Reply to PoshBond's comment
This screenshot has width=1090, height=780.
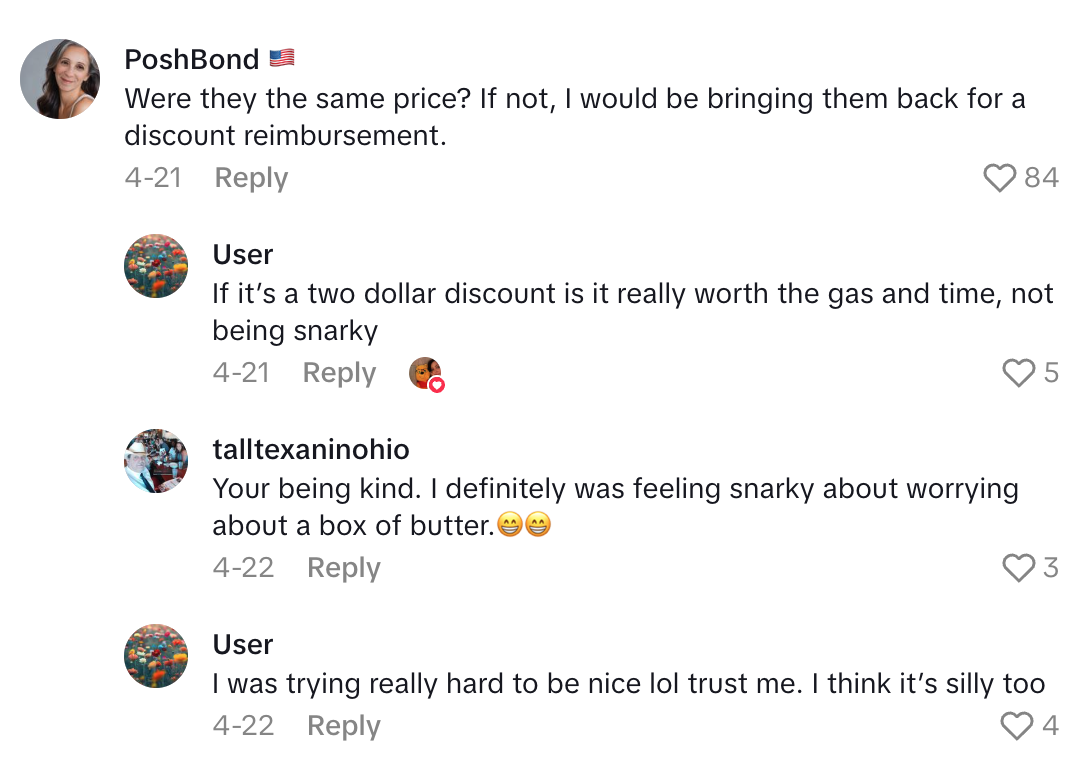coord(251,178)
